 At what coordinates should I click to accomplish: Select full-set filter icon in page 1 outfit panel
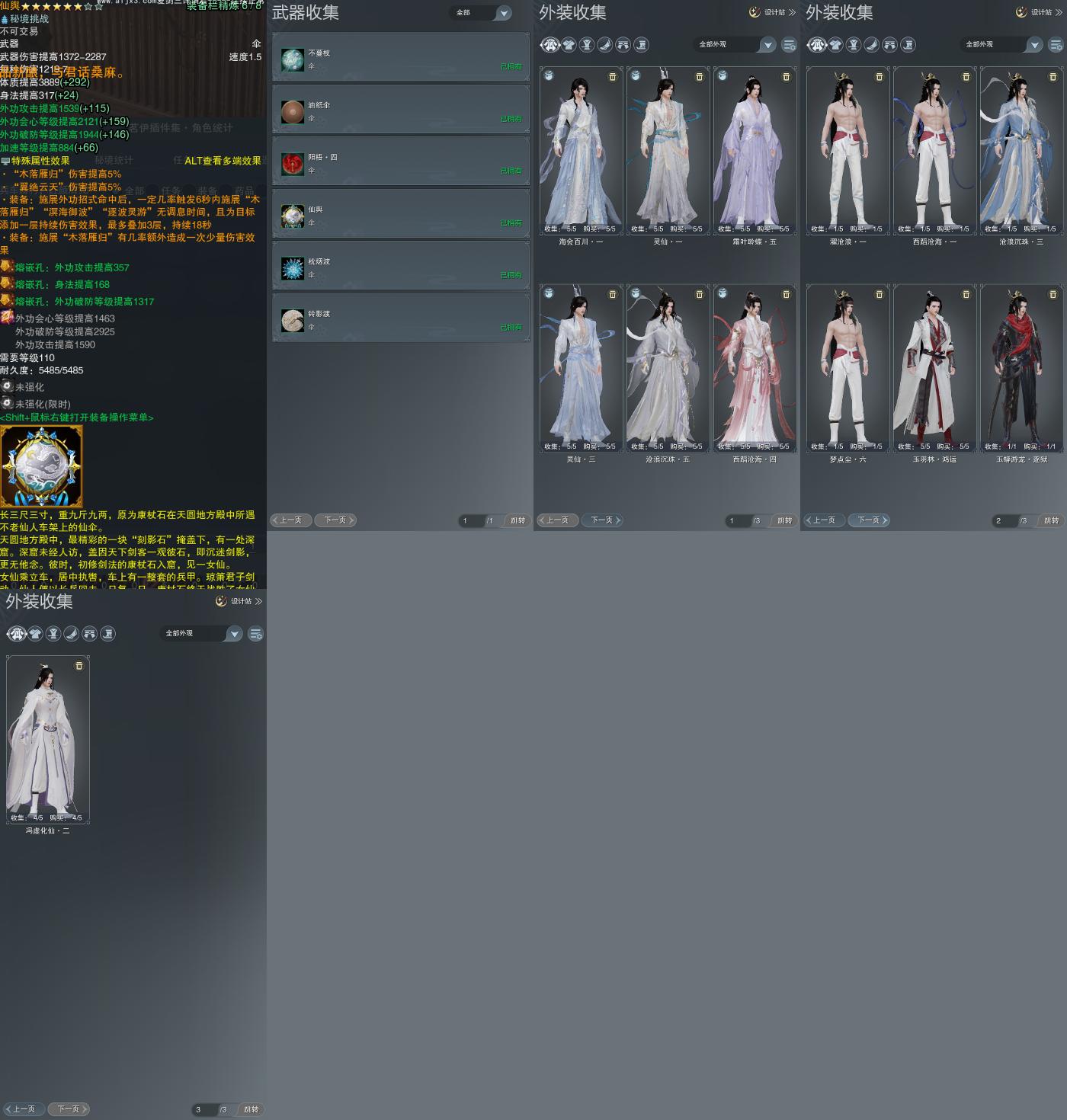[x=550, y=45]
